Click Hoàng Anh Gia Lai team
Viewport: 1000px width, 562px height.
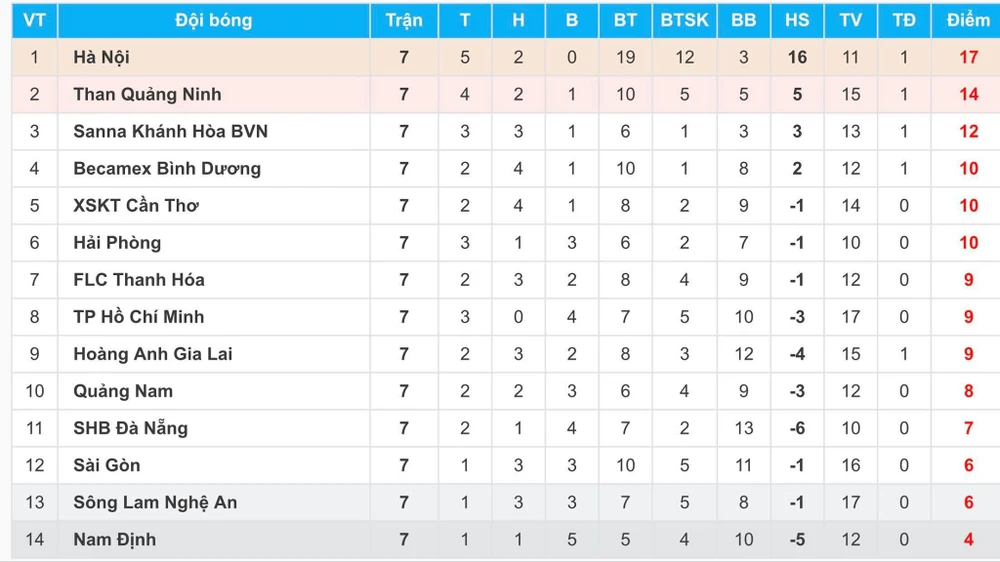(153, 353)
